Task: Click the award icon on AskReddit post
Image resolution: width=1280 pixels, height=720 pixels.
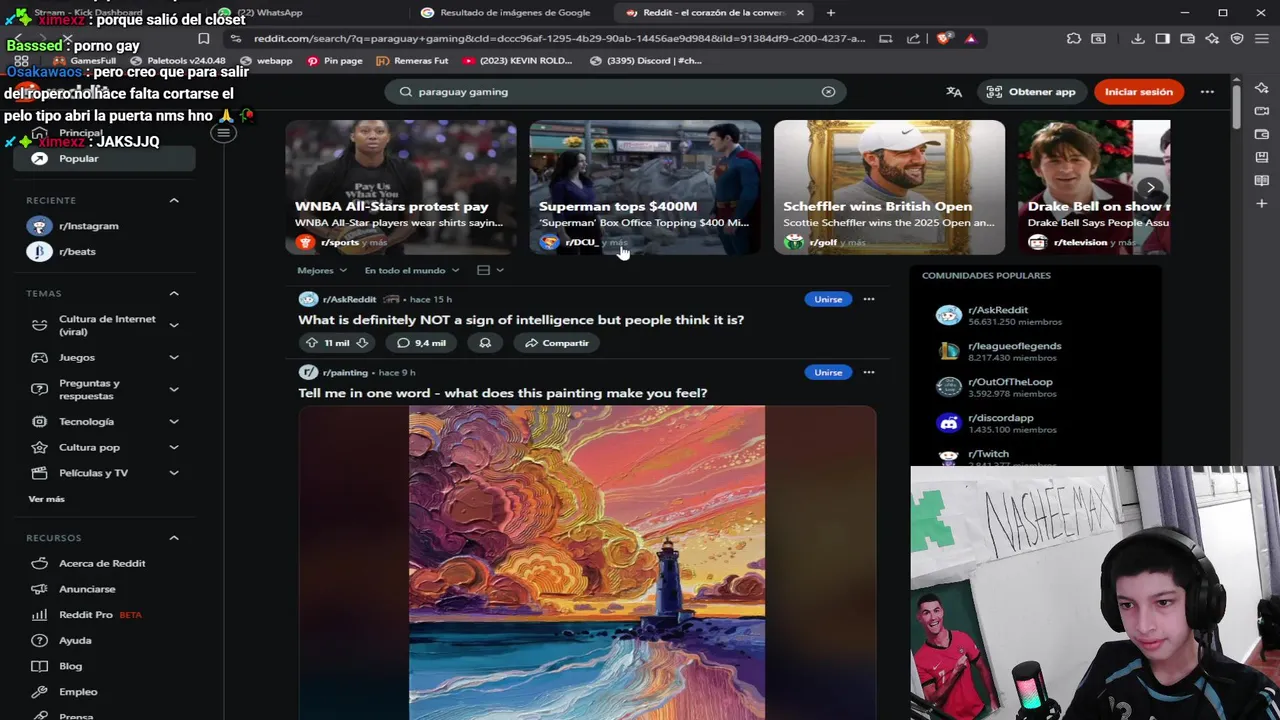Action: (485, 343)
